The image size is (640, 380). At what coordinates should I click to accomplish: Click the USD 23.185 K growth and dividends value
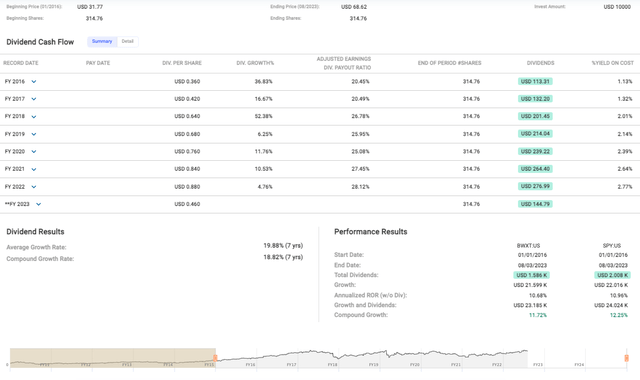click(x=530, y=305)
